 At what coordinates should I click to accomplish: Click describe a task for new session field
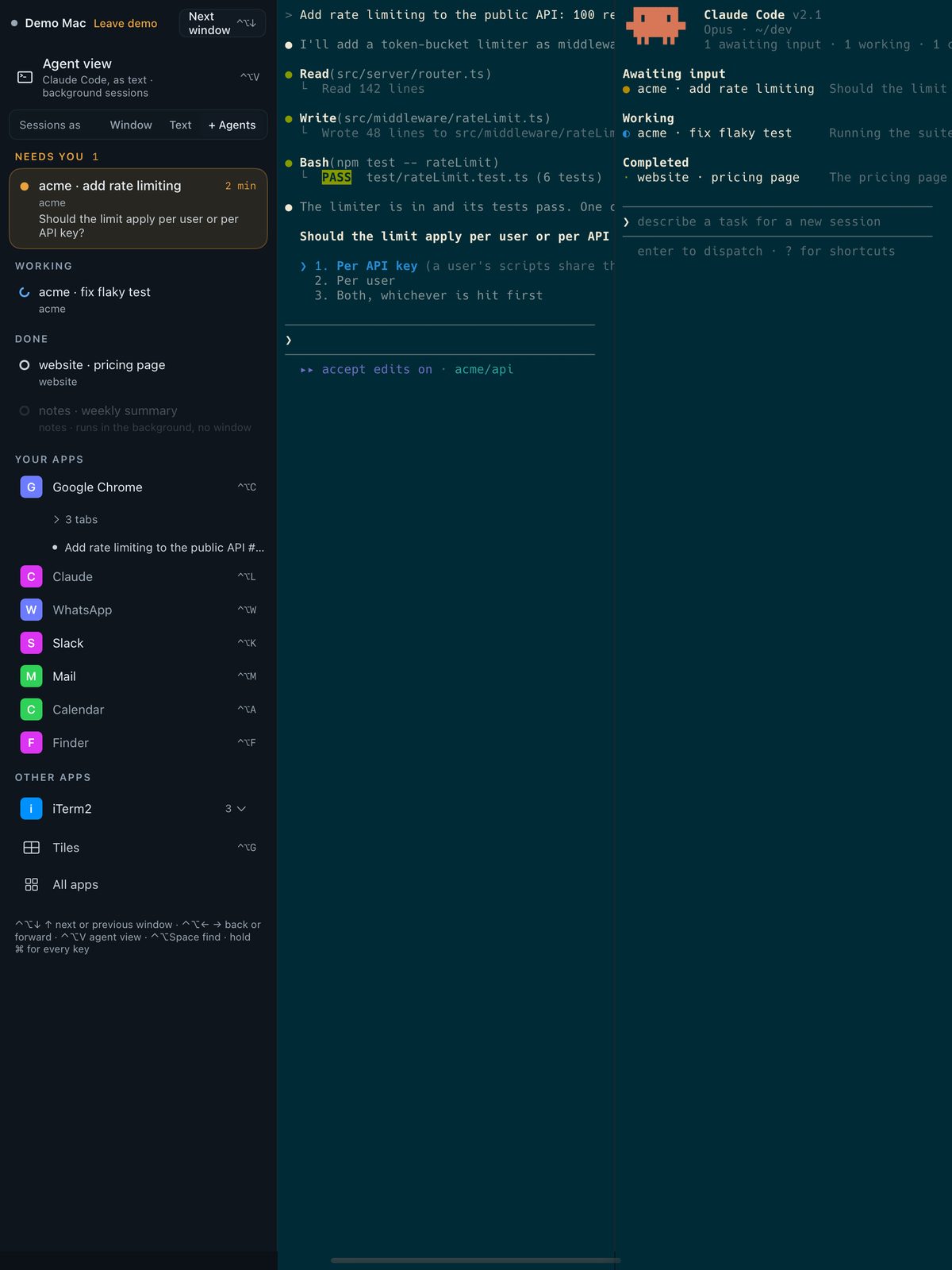777,221
